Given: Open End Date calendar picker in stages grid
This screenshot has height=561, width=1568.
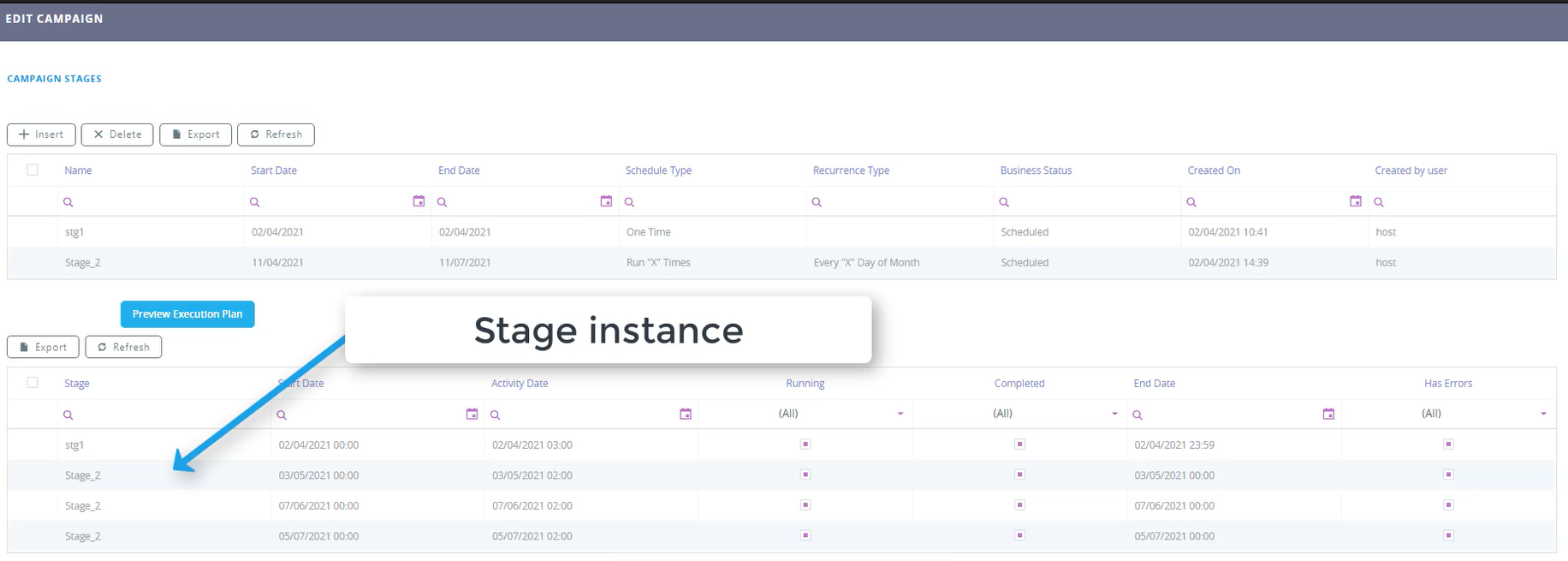Looking at the screenshot, I should (606, 201).
